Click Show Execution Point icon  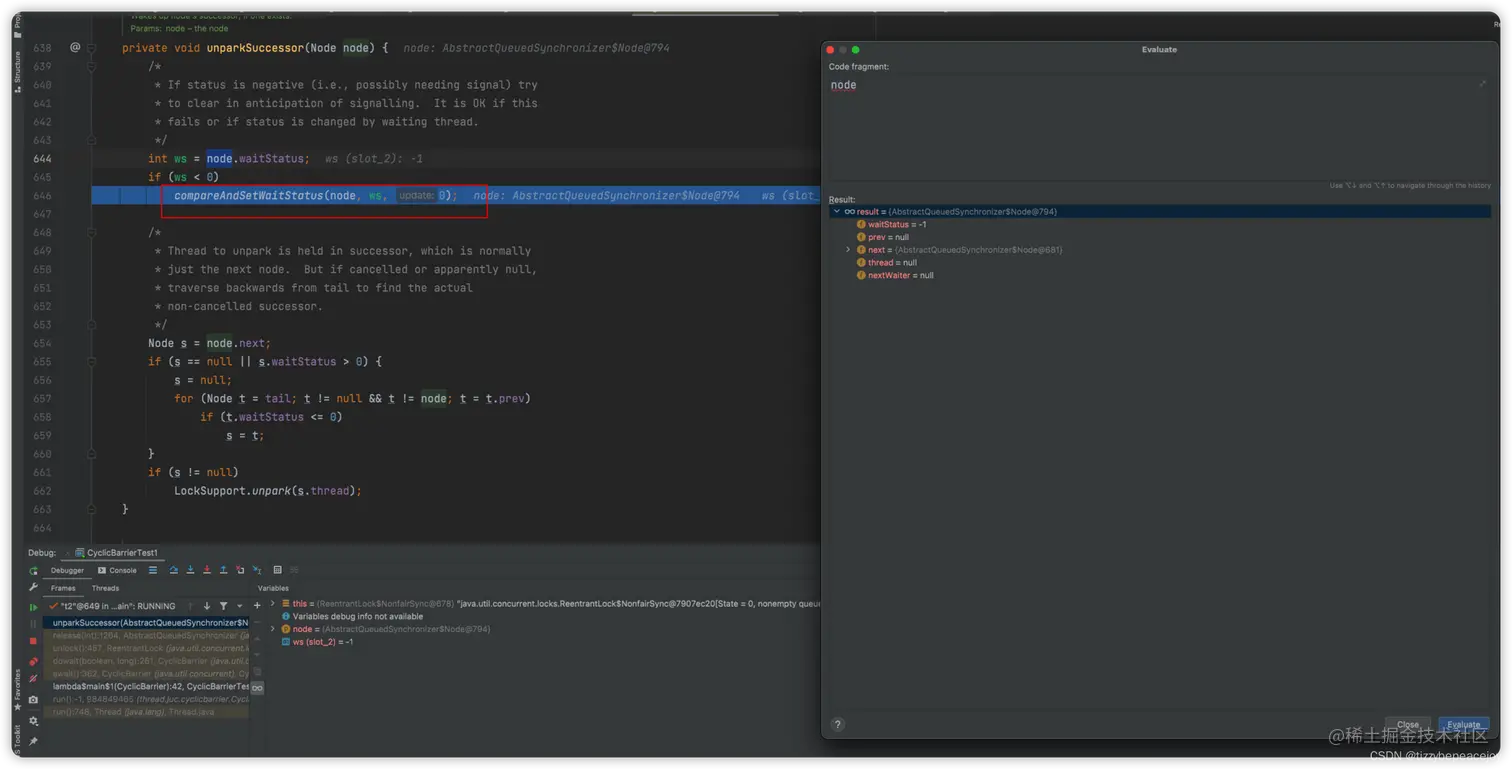(153, 570)
